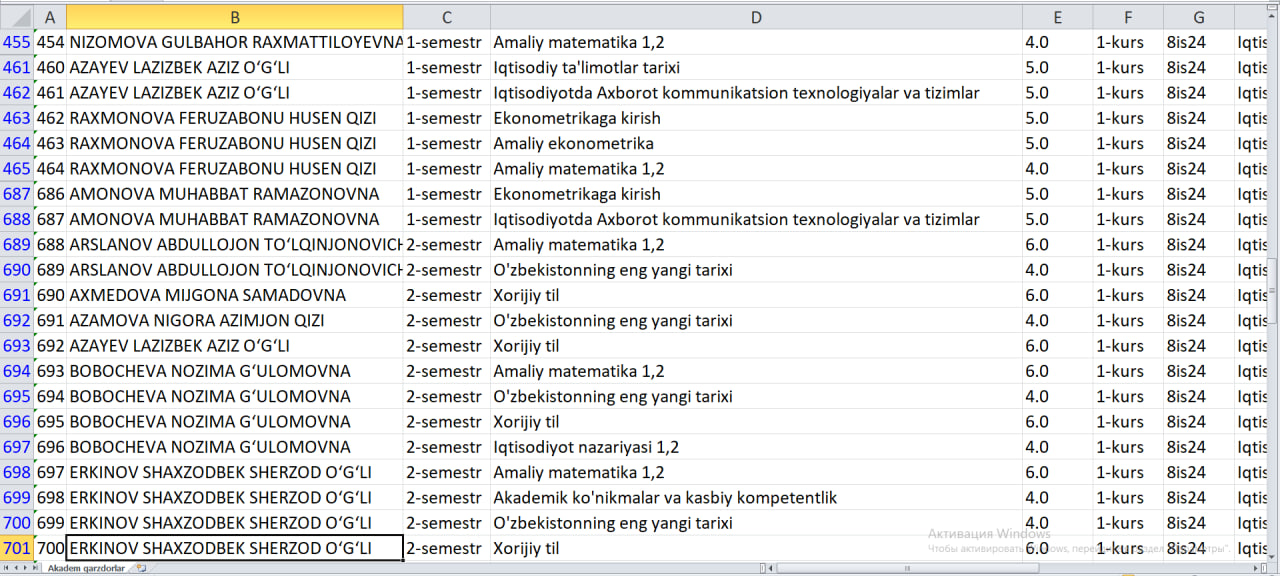Select row header 687
The height and width of the screenshot is (576, 1280).
pos(16,194)
